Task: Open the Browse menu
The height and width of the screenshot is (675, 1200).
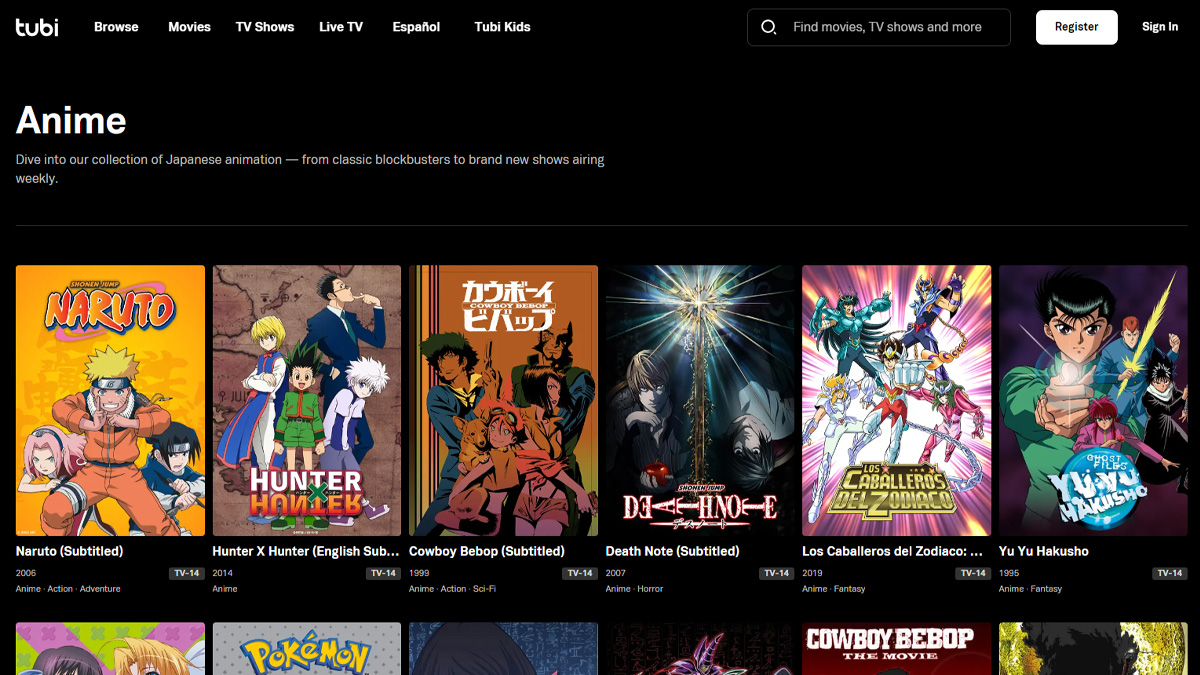Action: (116, 27)
